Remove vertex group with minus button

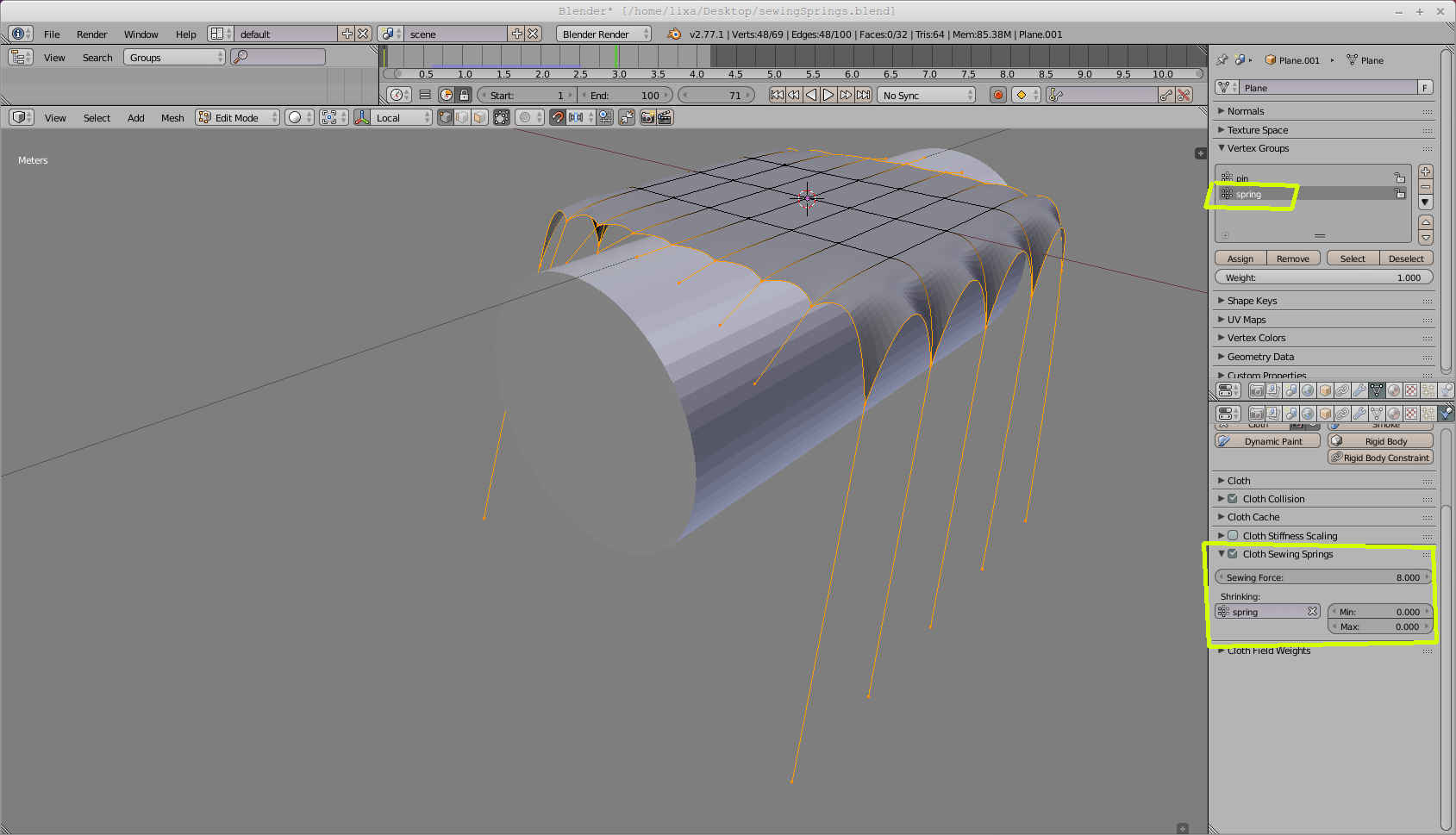[x=1425, y=187]
